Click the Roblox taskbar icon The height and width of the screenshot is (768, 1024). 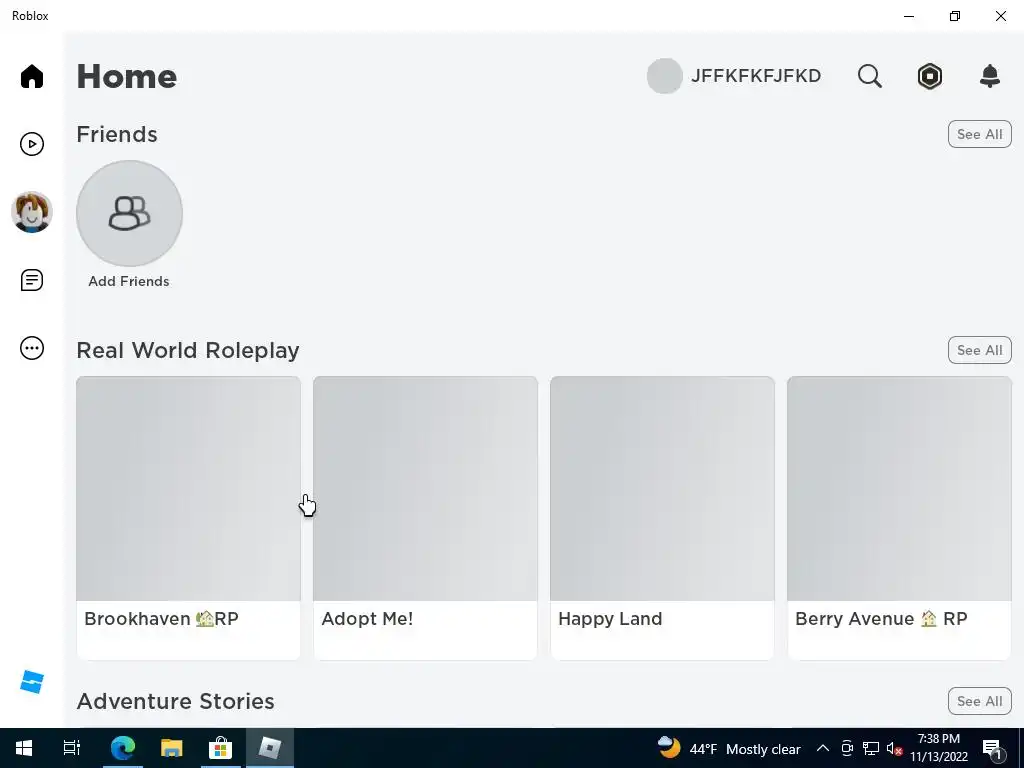tap(269, 748)
